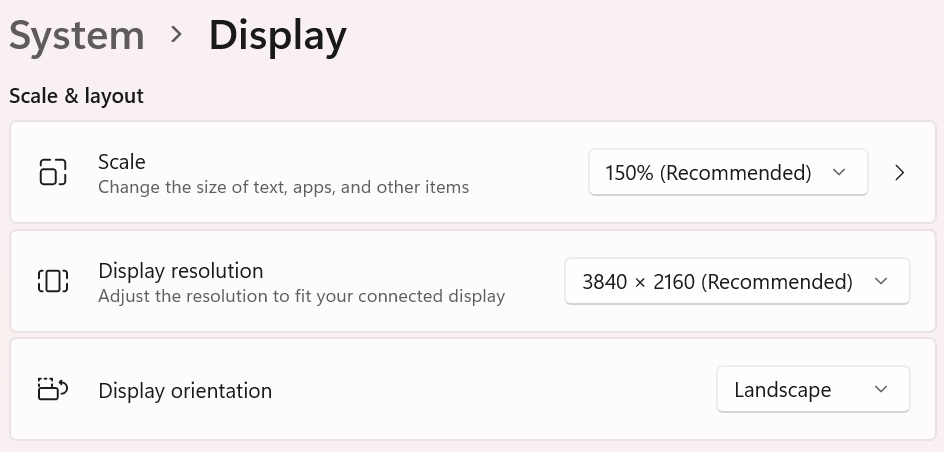
Task: Click the Scale icon
Action: tap(53, 172)
